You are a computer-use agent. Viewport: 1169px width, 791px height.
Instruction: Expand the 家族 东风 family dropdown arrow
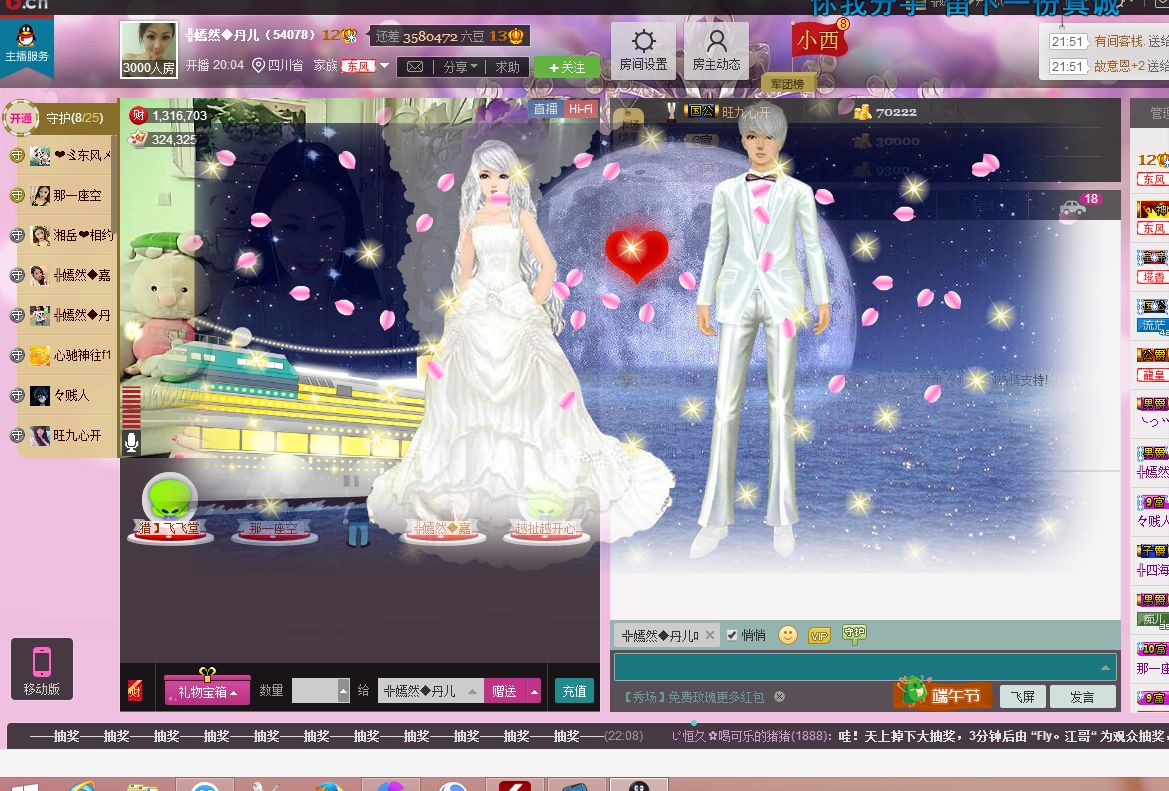pyautogui.click(x=385, y=66)
